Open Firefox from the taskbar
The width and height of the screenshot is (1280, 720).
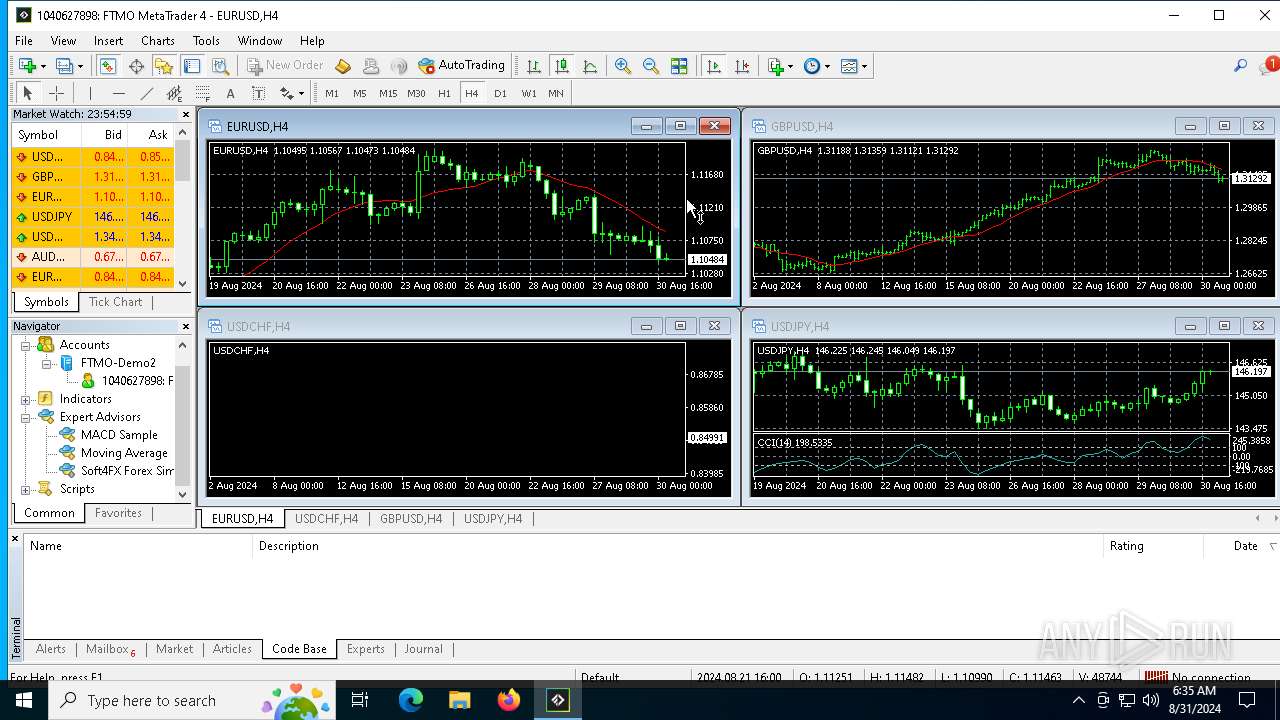[509, 700]
